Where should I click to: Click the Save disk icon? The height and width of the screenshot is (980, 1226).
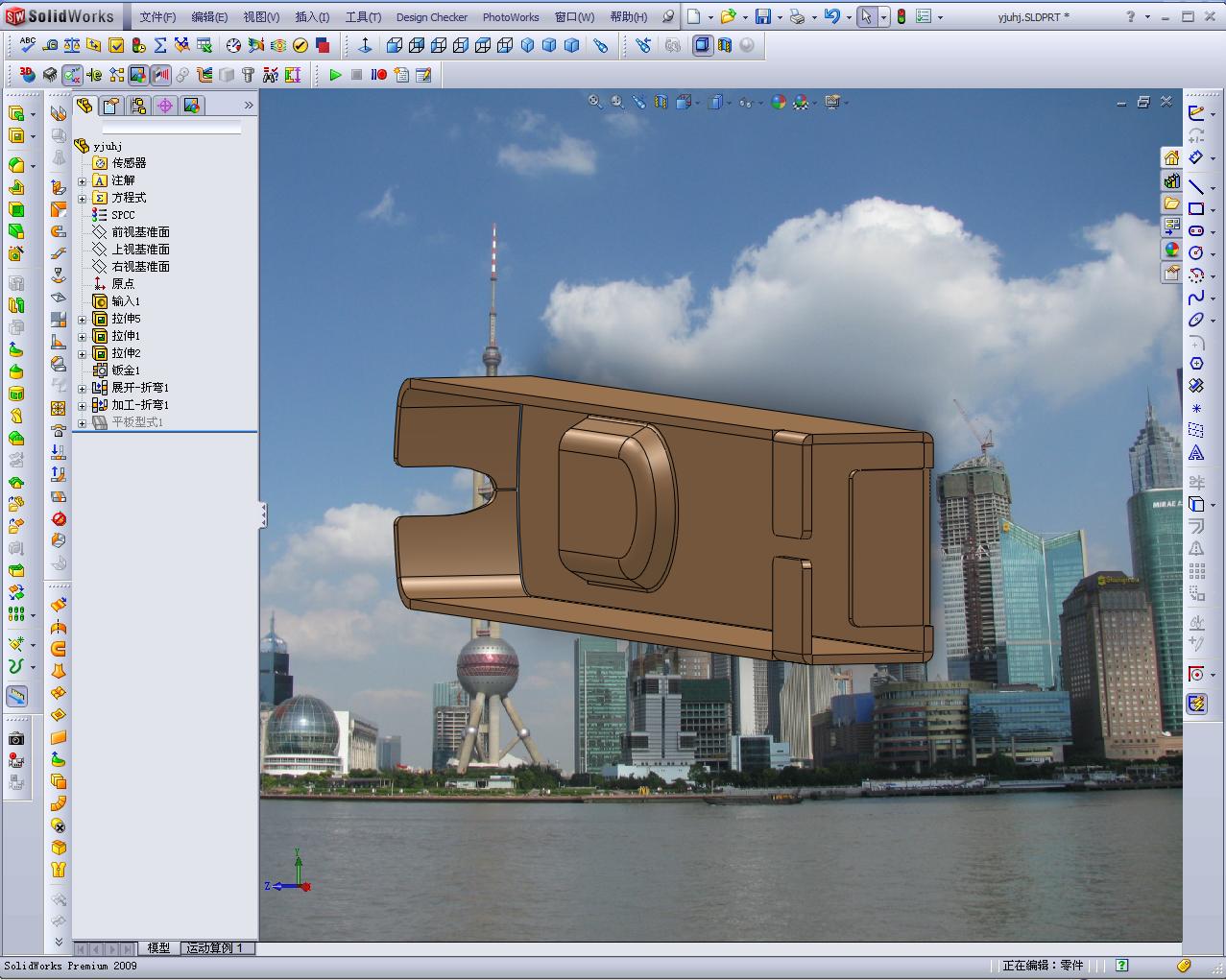[763, 16]
